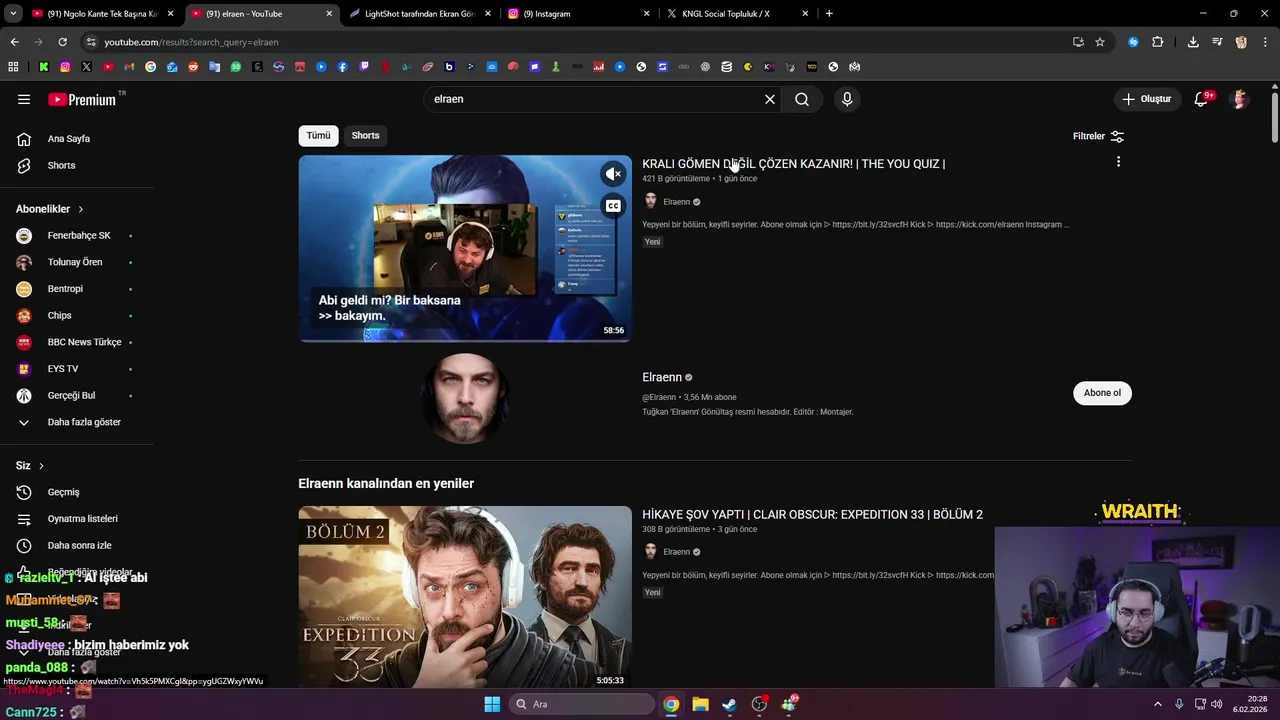Toggle captions CC on the video preview

(x=613, y=206)
